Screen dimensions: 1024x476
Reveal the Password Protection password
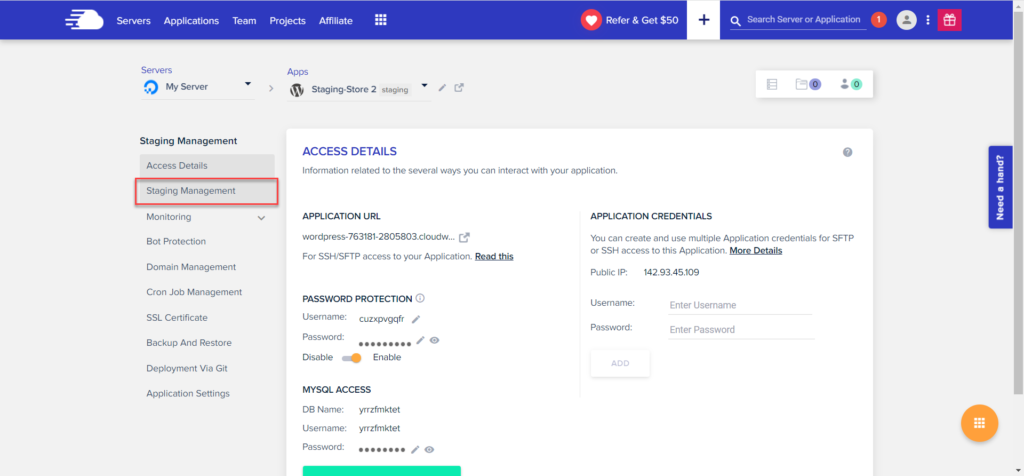[434, 340]
